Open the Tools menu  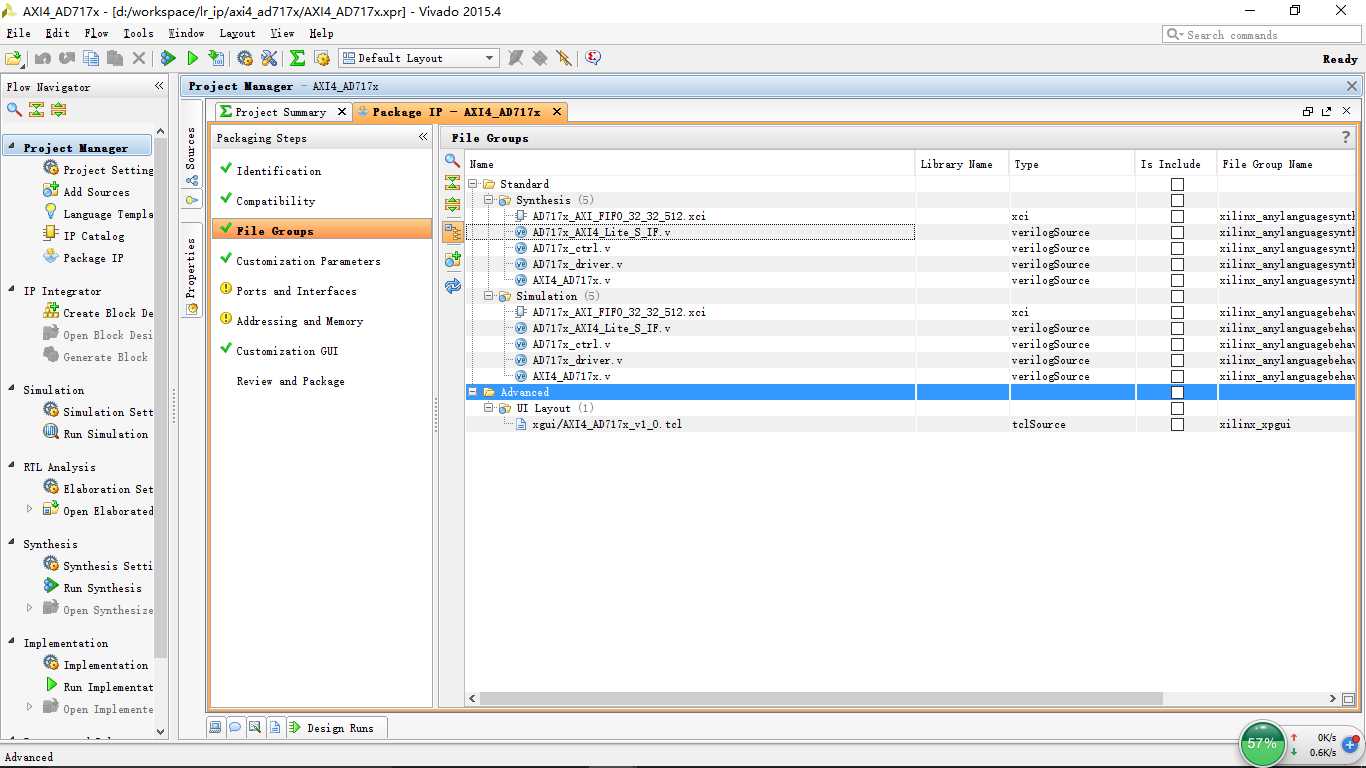coord(138,33)
